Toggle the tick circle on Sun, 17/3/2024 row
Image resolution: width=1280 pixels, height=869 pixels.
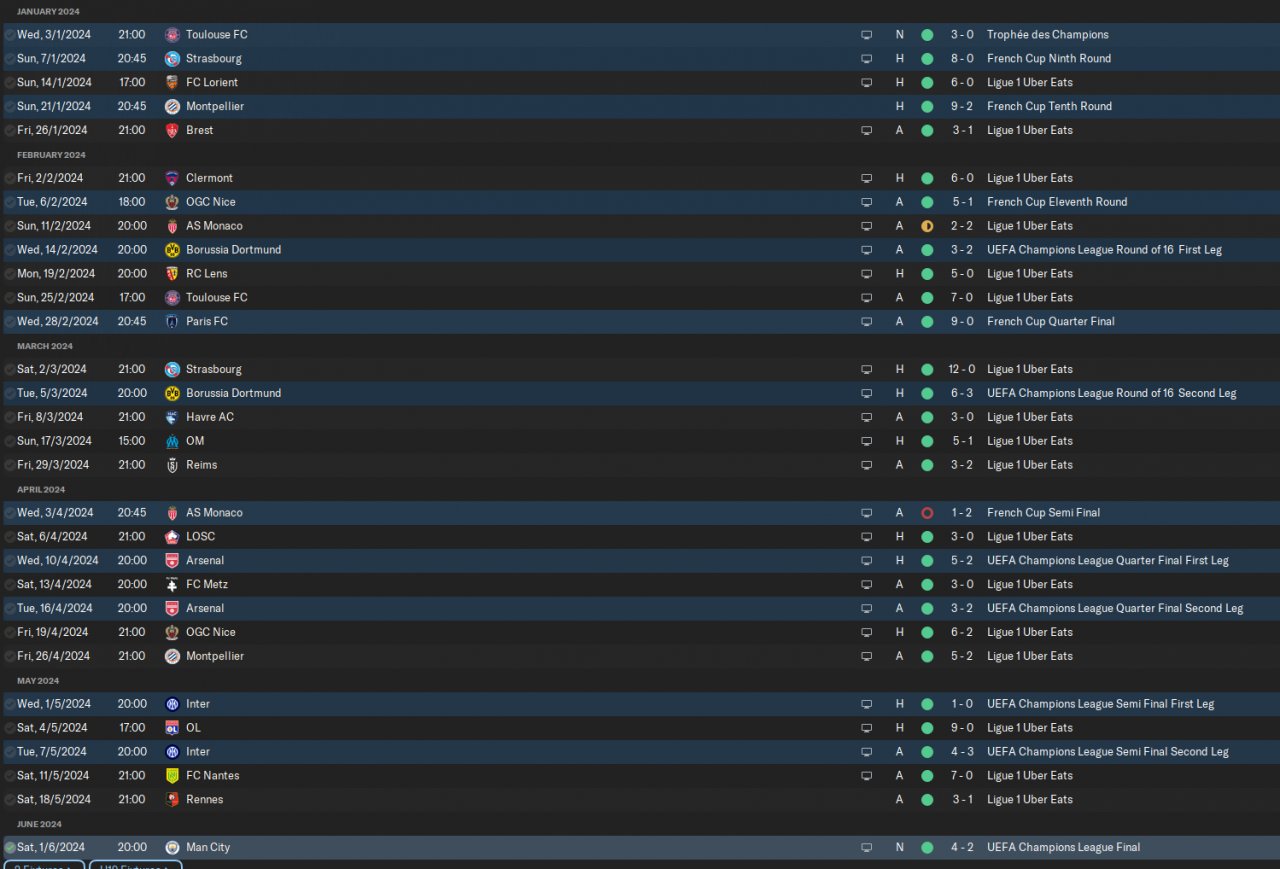coord(10,441)
